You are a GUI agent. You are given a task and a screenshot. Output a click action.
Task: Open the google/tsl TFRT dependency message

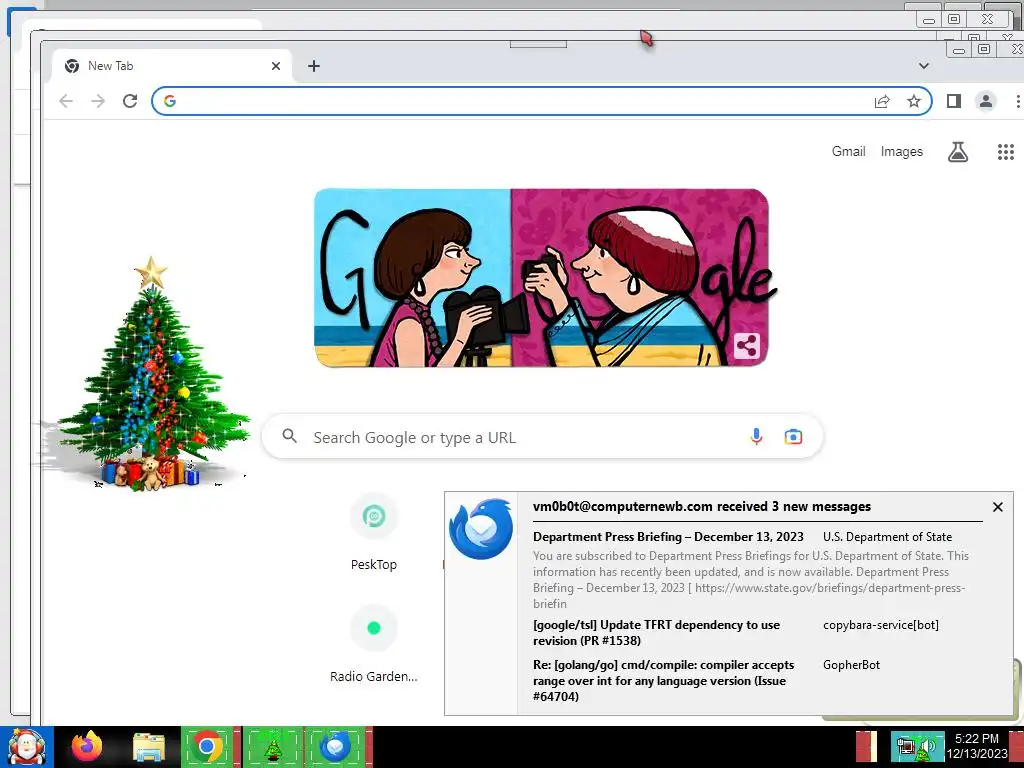(656, 633)
